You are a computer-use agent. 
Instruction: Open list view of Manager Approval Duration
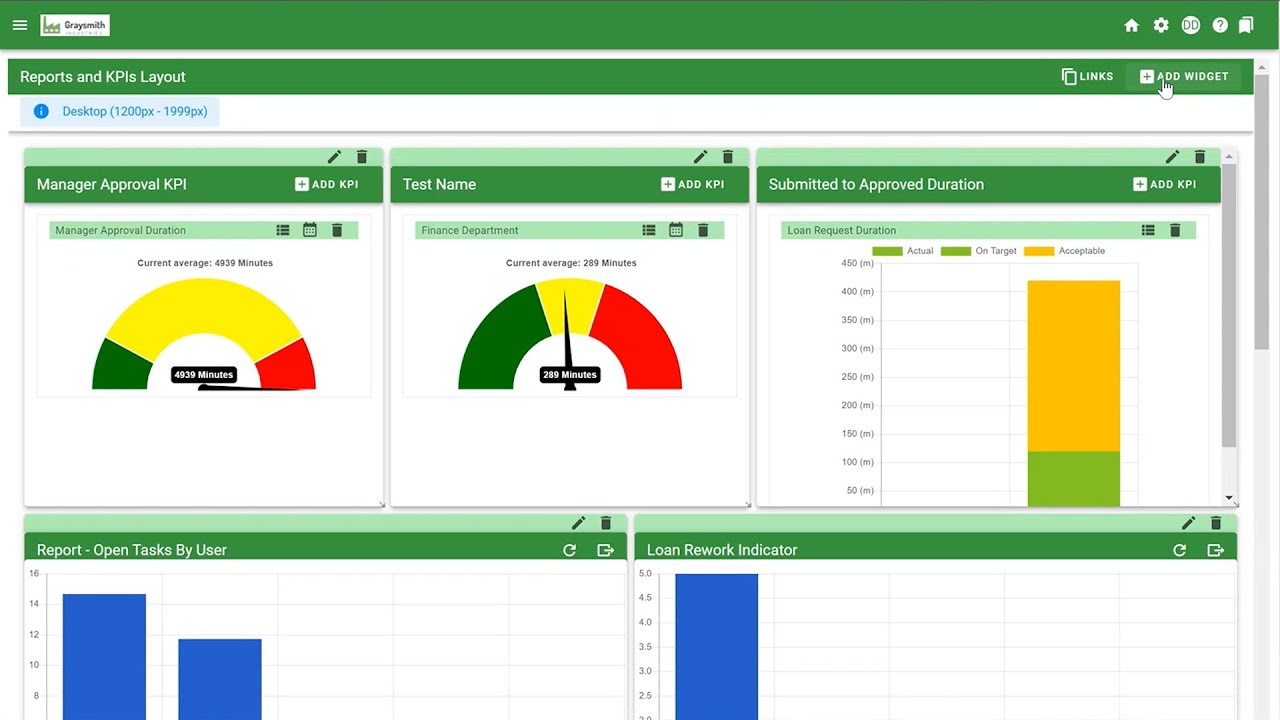pyautogui.click(x=283, y=230)
